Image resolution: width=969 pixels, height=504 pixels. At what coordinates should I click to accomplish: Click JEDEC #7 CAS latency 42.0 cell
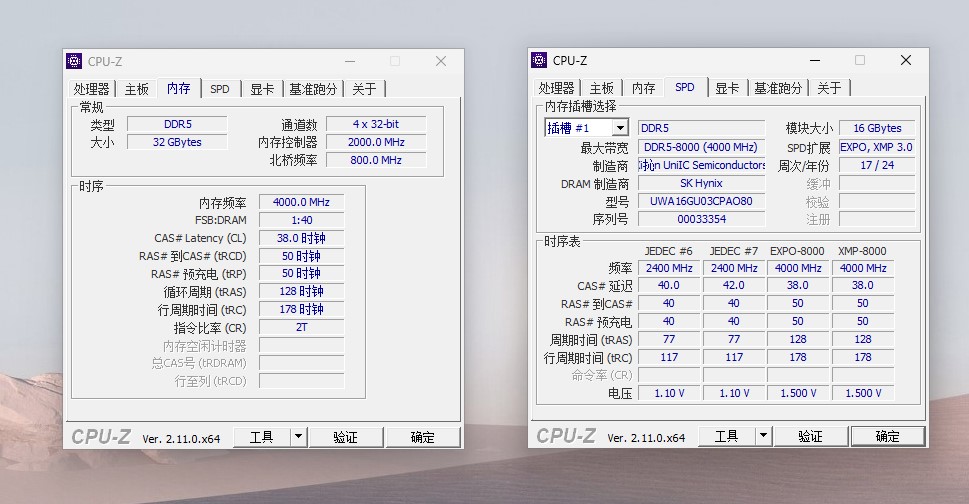click(x=734, y=285)
